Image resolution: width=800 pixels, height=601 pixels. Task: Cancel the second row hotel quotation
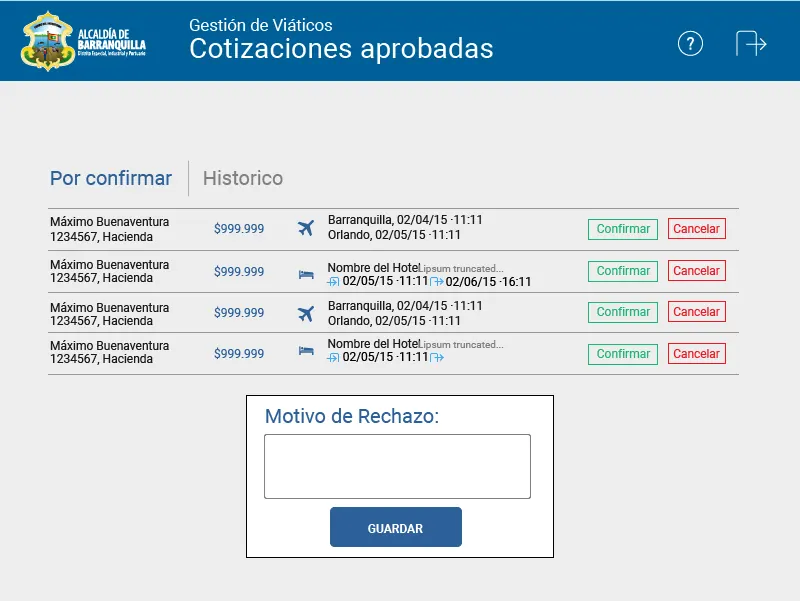click(x=696, y=271)
